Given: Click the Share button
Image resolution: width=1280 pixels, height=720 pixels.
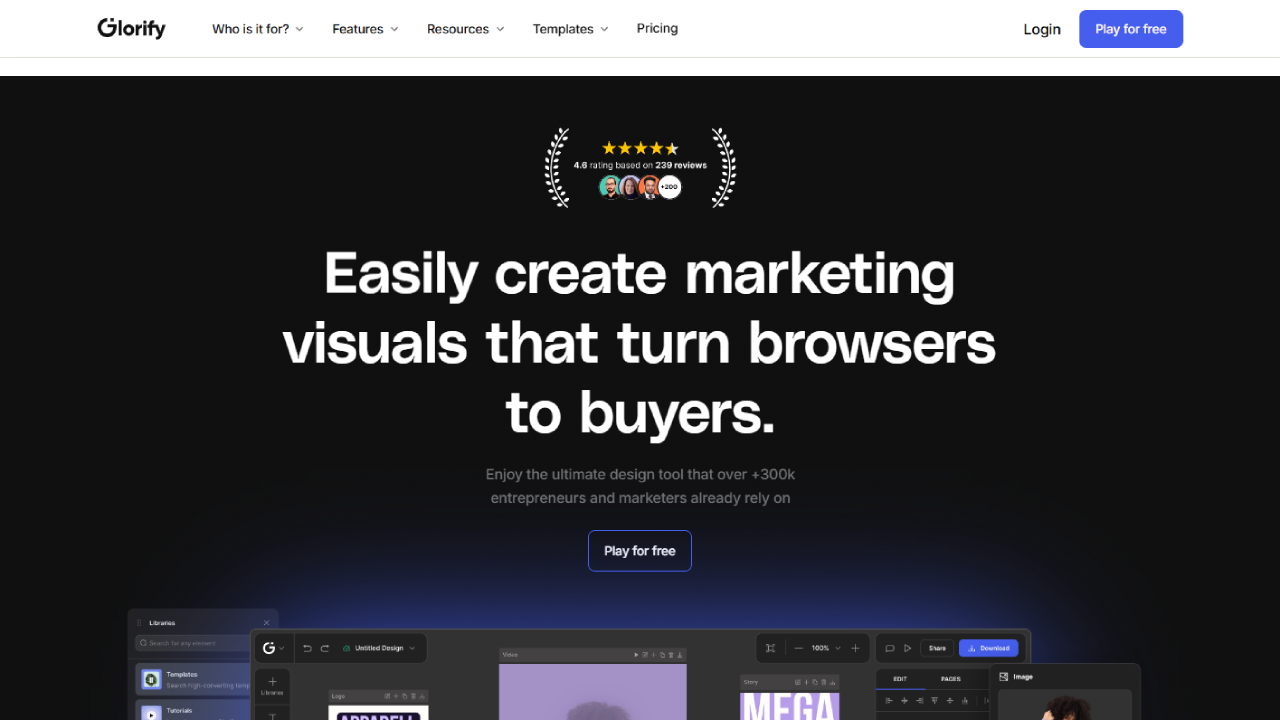Looking at the screenshot, I should pos(937,648).
